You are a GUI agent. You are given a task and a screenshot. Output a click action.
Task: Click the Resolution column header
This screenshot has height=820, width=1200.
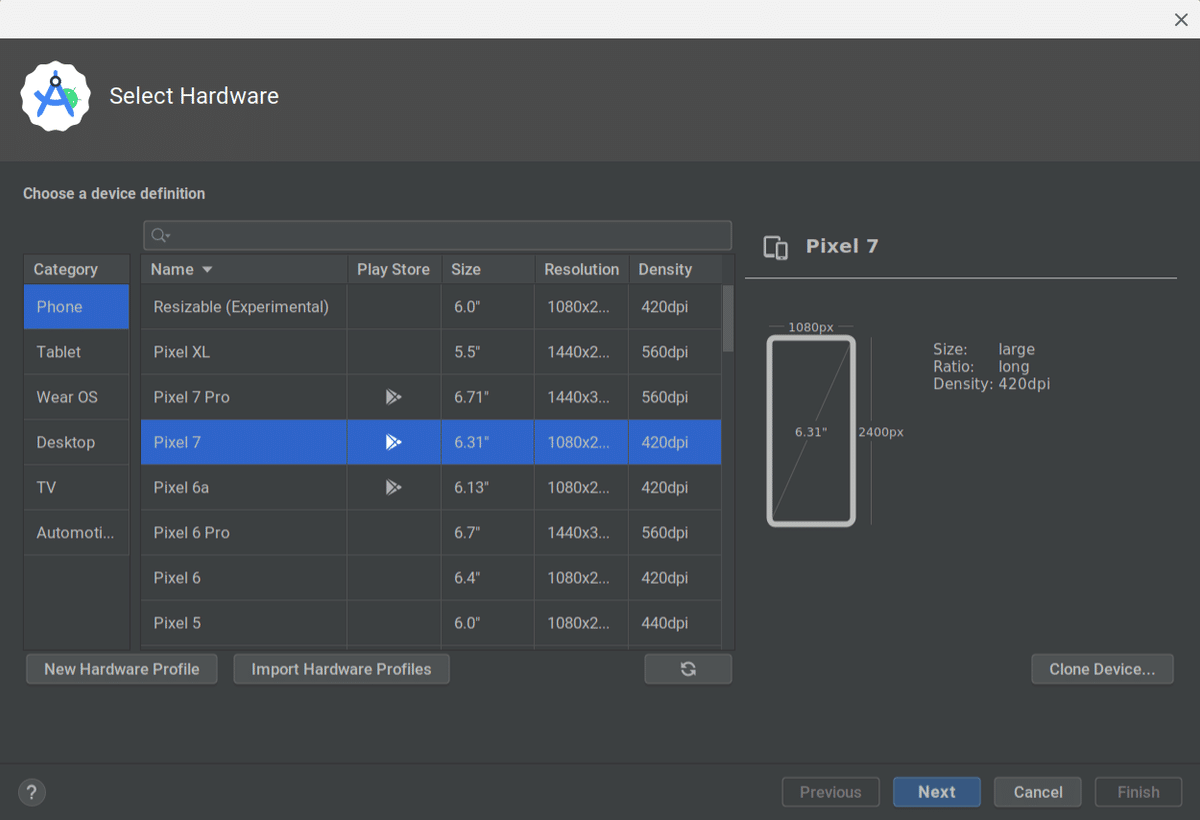pos(582,270)
